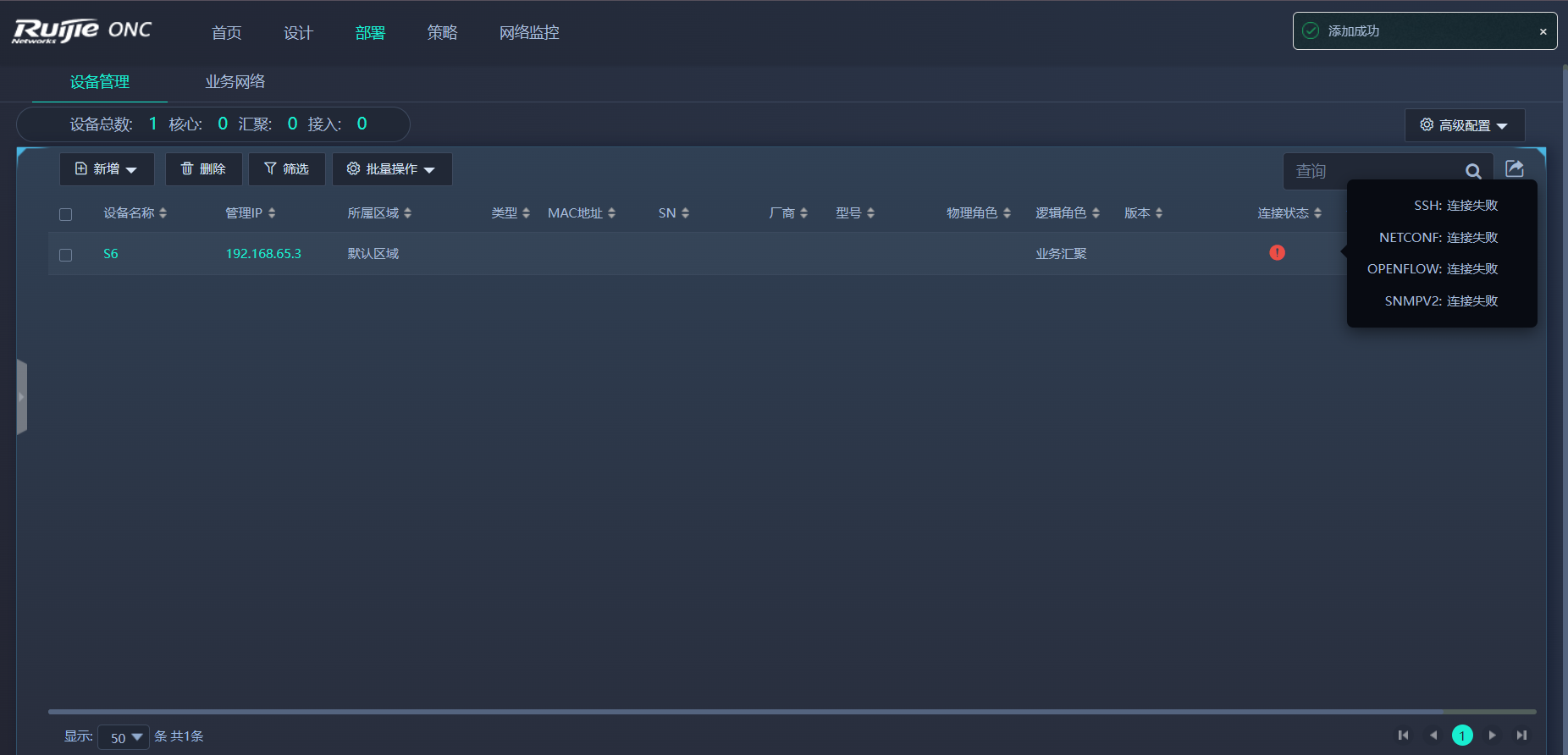
Task: Click the 删除 delete button
Action: pyautogui.click(x=204, y=169)
